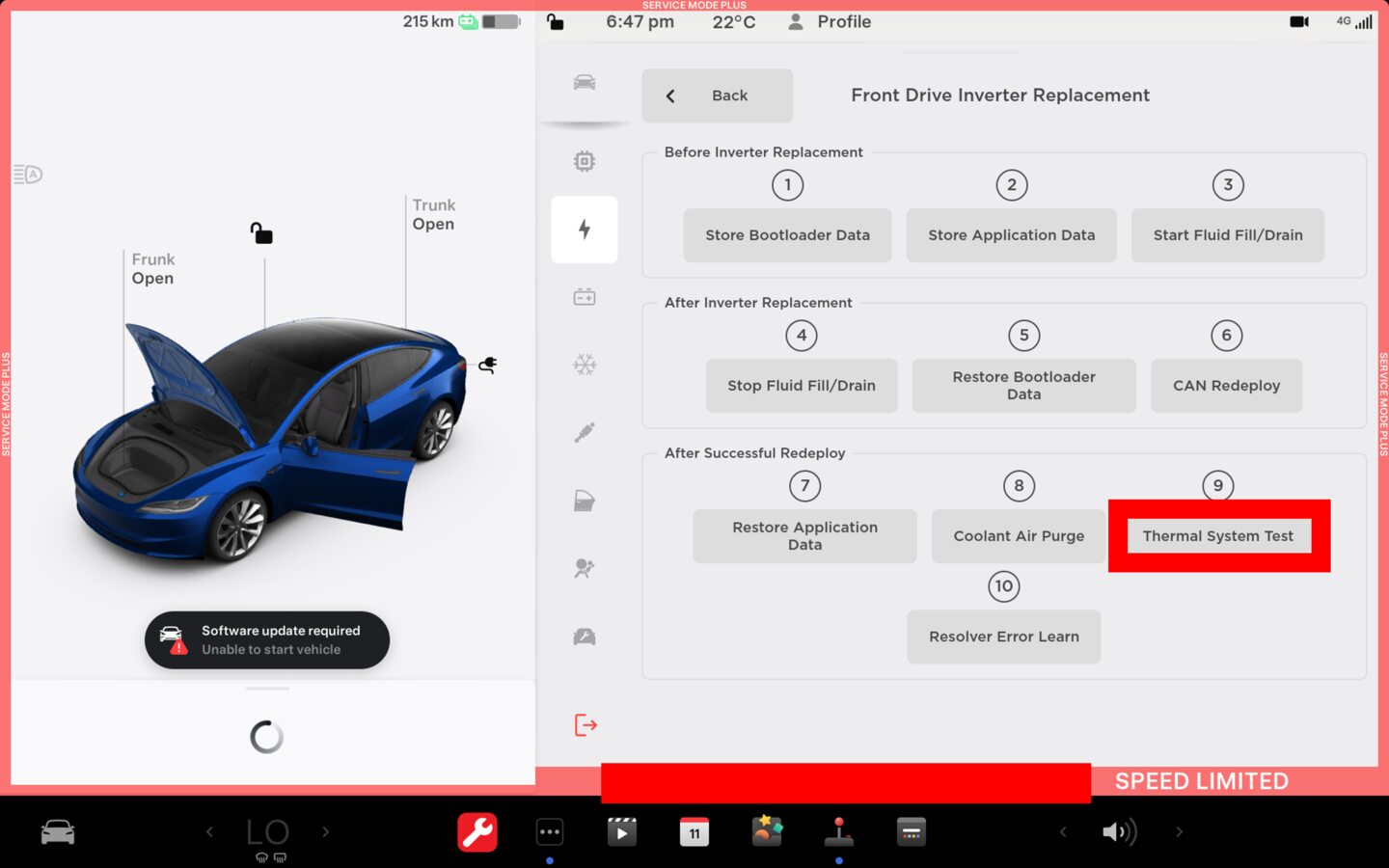The image size is (1389, 868).
Task: Open the Theater video player app
Action: point(622,832)
